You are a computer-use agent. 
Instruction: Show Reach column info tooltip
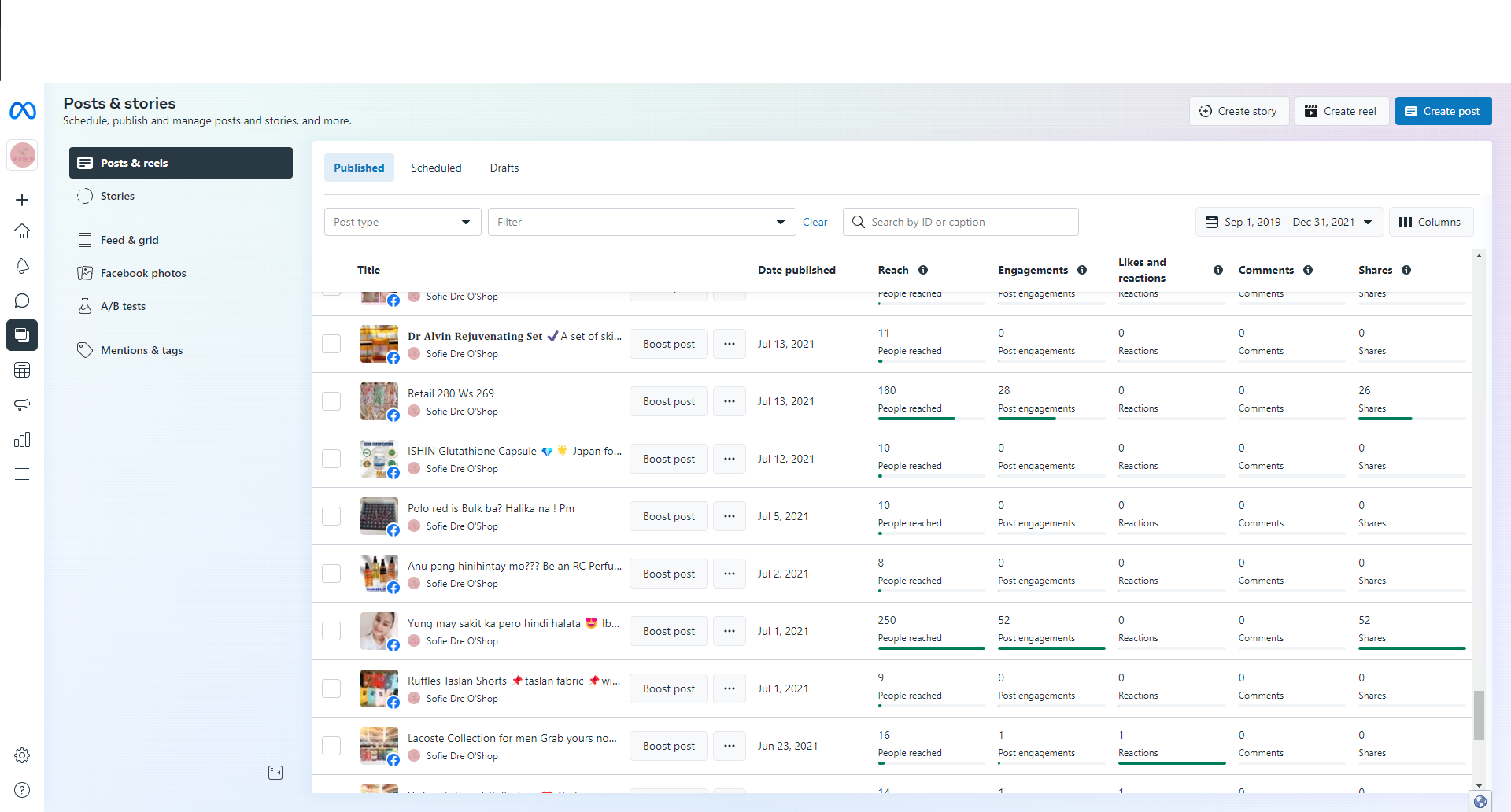click(x=923, y=270)
